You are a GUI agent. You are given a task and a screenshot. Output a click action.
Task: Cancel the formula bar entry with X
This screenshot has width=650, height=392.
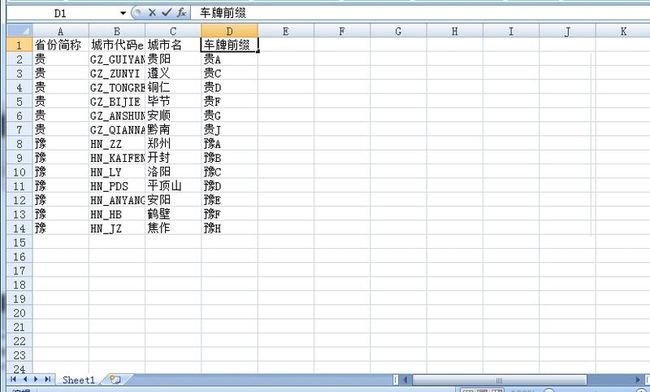[x=152, y=13]
